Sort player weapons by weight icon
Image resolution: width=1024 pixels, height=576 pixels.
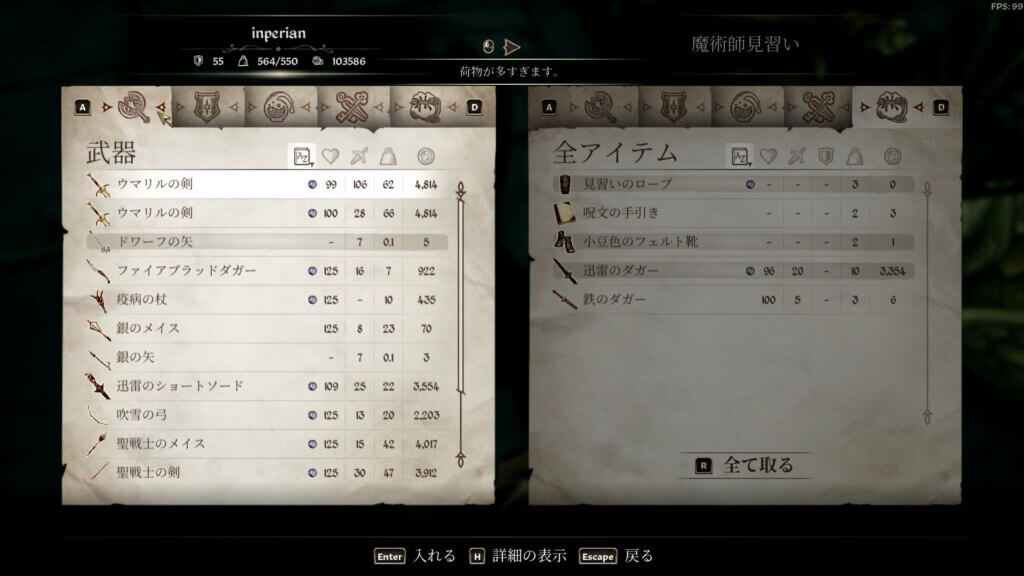pyautogui.click(x=389, y=156)
